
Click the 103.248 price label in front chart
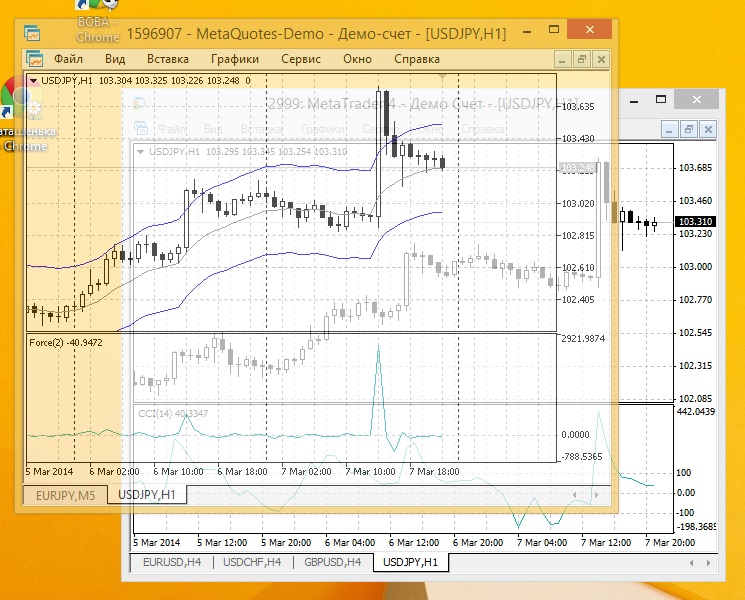coord(577,167)
